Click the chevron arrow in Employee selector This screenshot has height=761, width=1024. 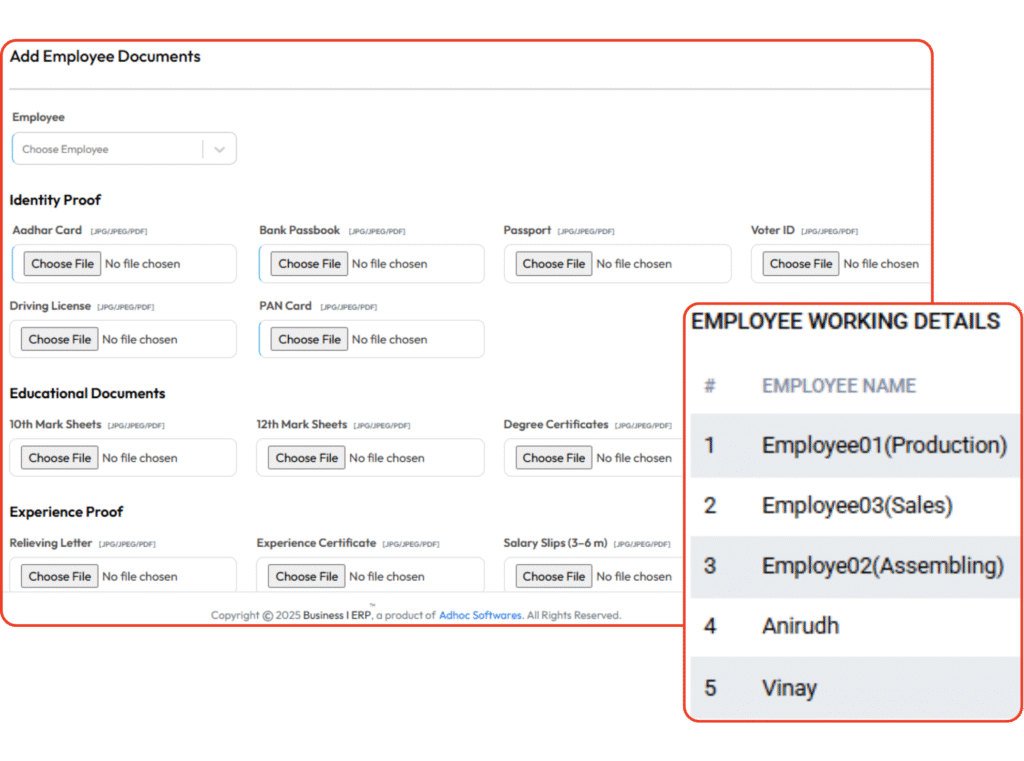pos(219,149)
